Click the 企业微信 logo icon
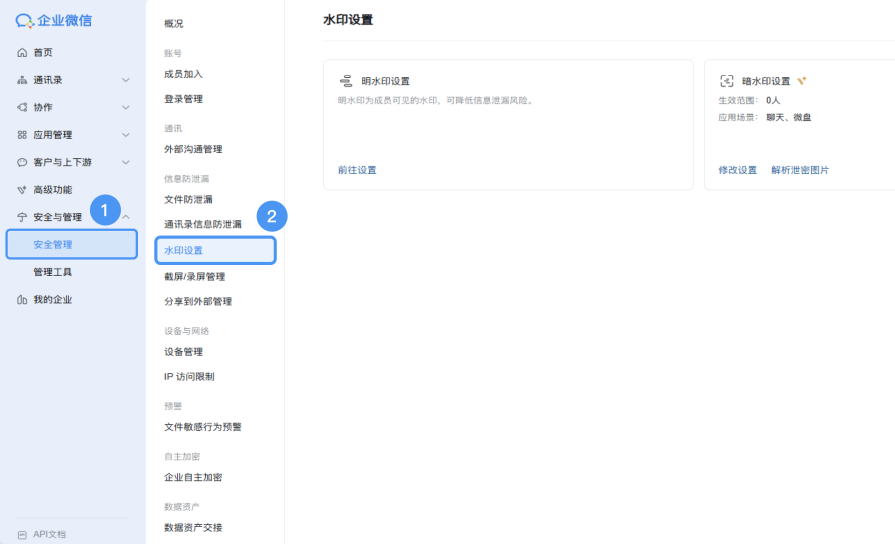The image size is (895, 544). [x=25, y=21]
